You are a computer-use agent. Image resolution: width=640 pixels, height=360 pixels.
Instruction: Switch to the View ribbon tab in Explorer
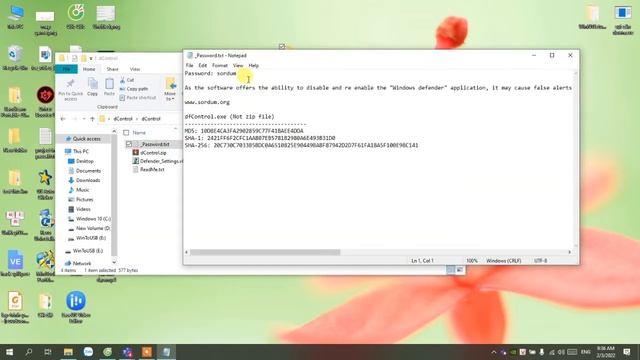[x=135, y=69]
